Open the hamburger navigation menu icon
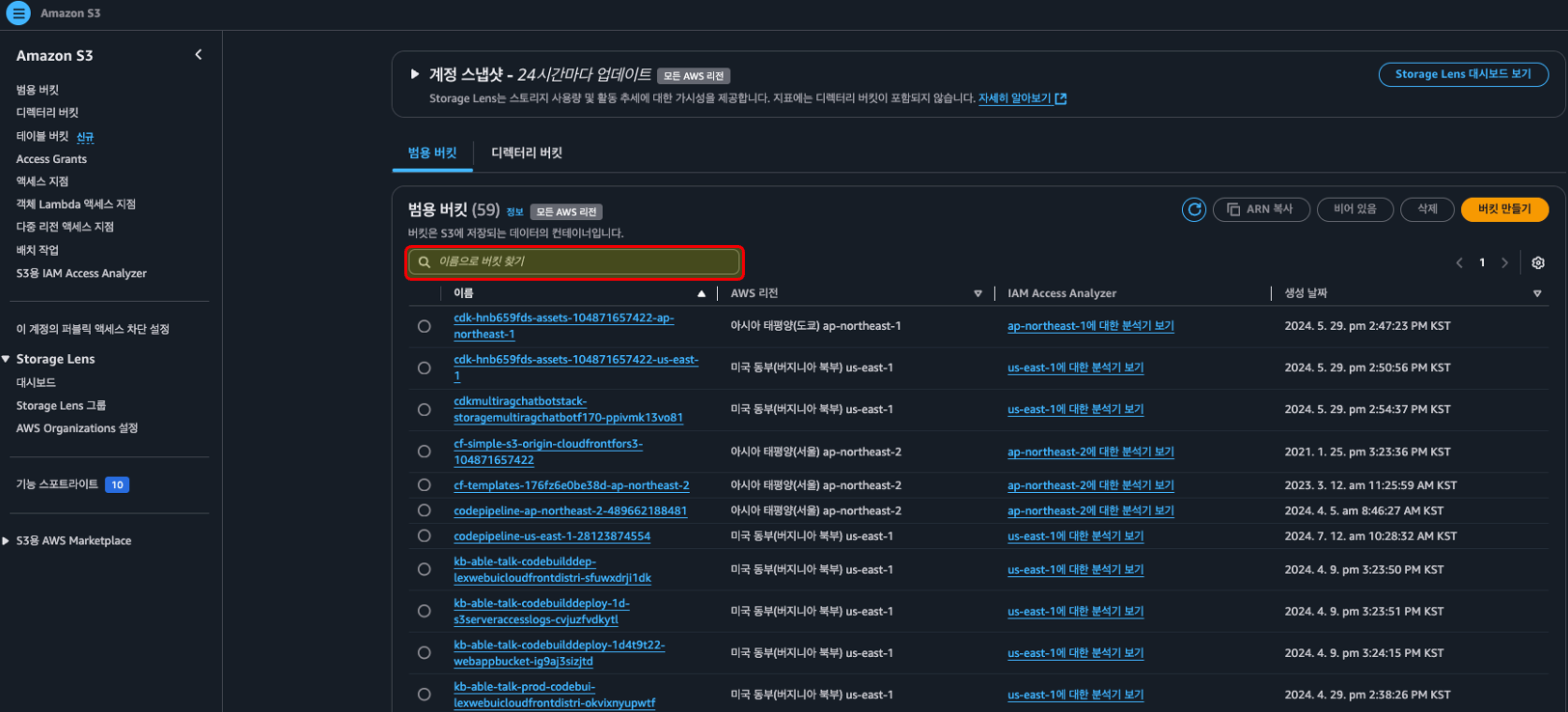 tap(18, 14)
